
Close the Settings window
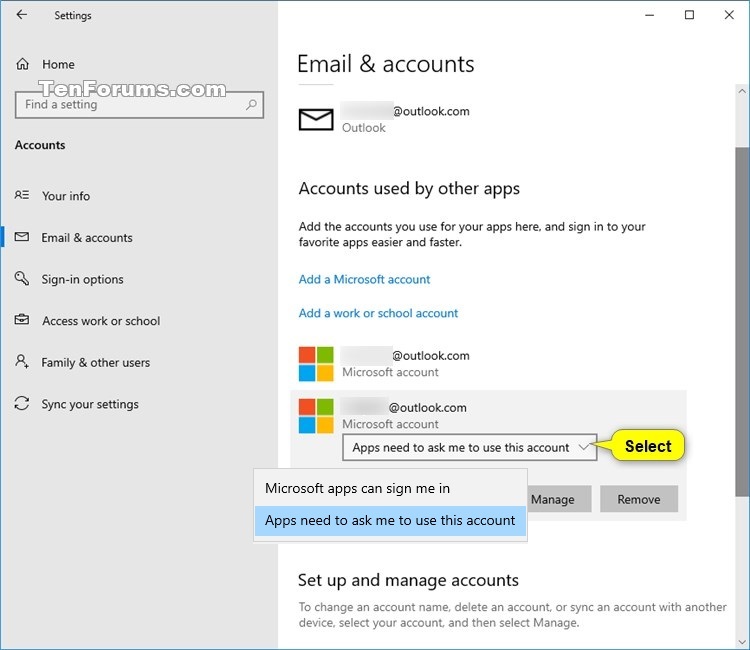tap(729, 15)
